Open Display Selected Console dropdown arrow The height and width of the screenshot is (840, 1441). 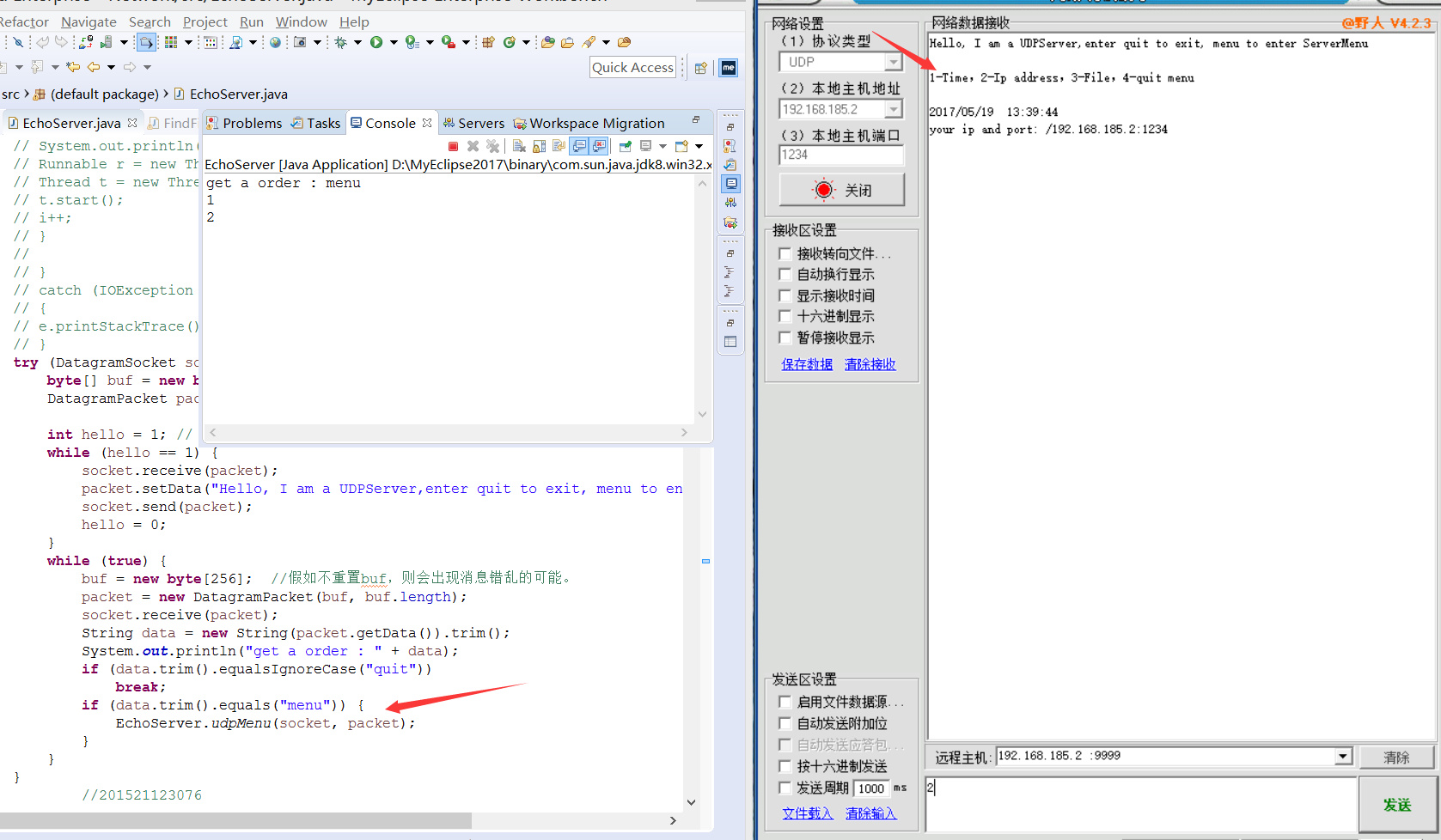(662, 146)
